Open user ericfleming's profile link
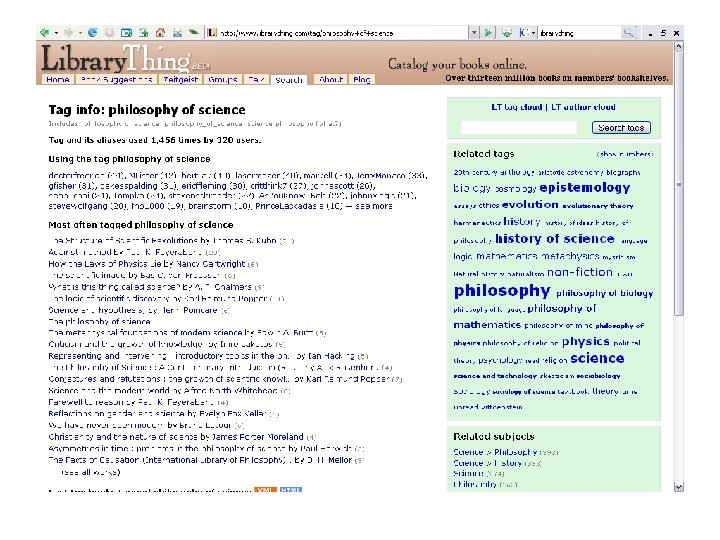The image size is (720, 540). (204, 186)
